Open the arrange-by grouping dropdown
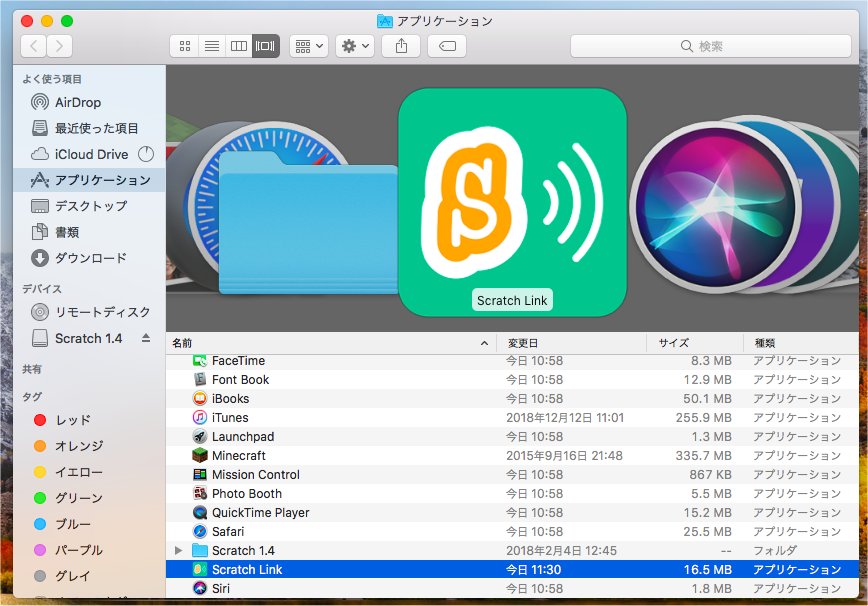 [x=308, y=46]
